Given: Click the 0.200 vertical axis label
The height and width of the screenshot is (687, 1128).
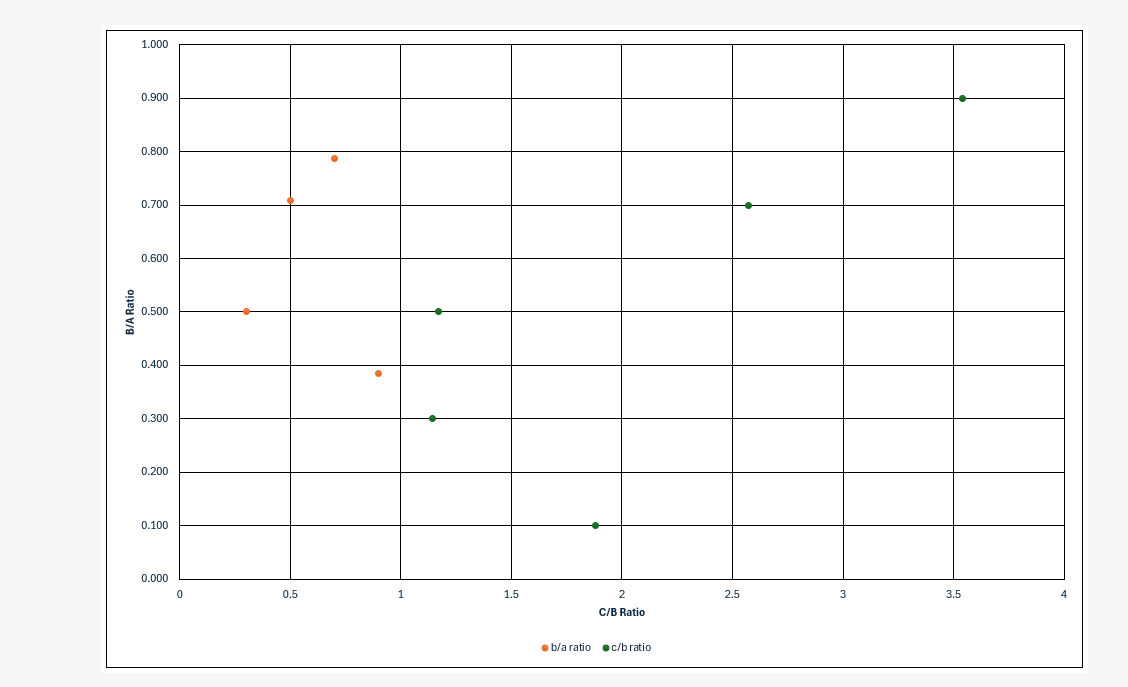Looking at the screenshot, I should (x=155, y=472).
